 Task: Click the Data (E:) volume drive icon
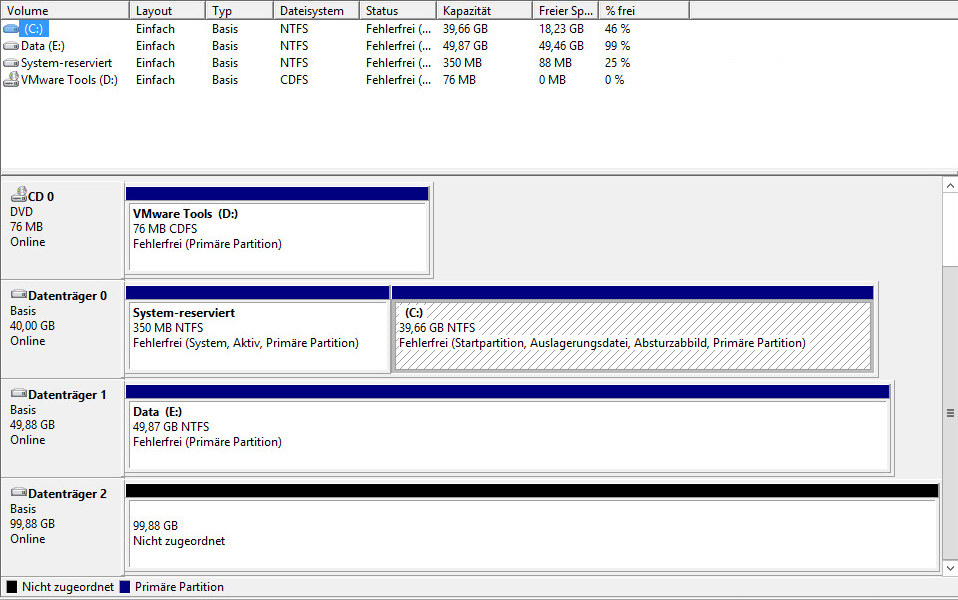[x=10, y=46]
